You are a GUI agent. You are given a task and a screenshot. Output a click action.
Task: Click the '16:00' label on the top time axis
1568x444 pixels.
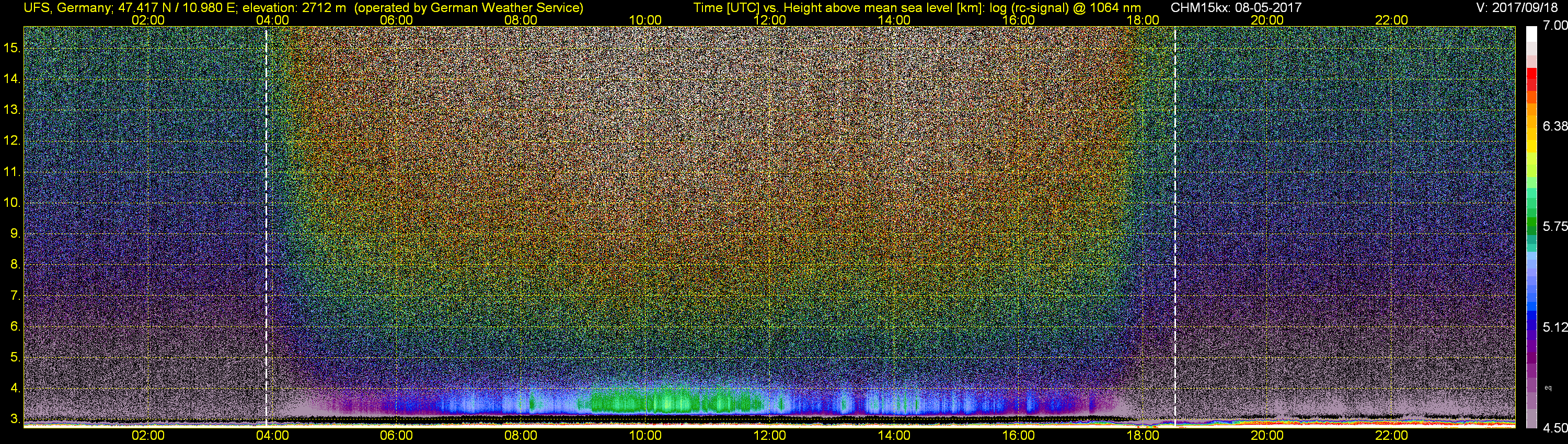pyautogui.click(x=1018, y=20)
